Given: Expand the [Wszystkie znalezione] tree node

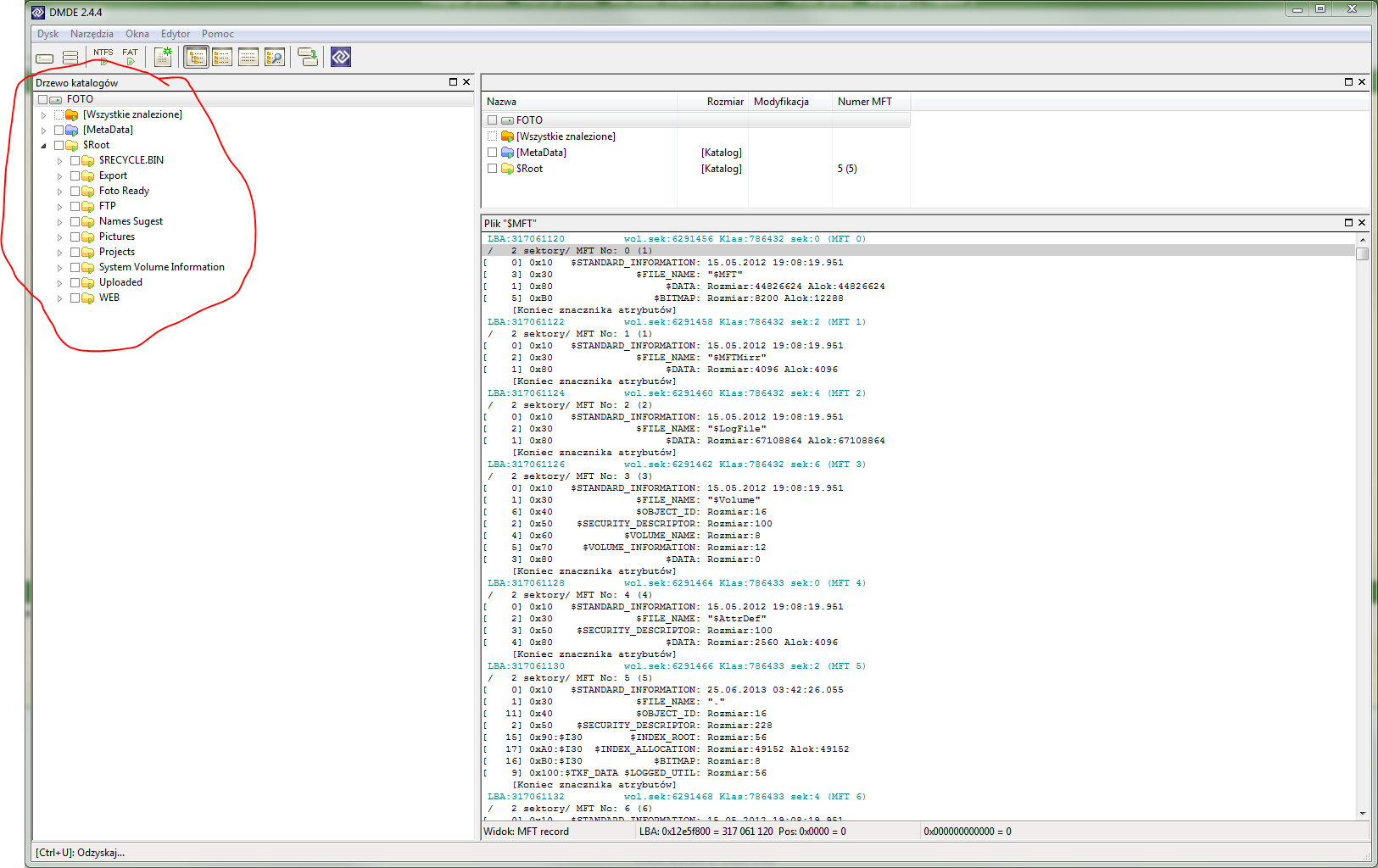Looking at the screenshot, I should (x=43, y=115).
